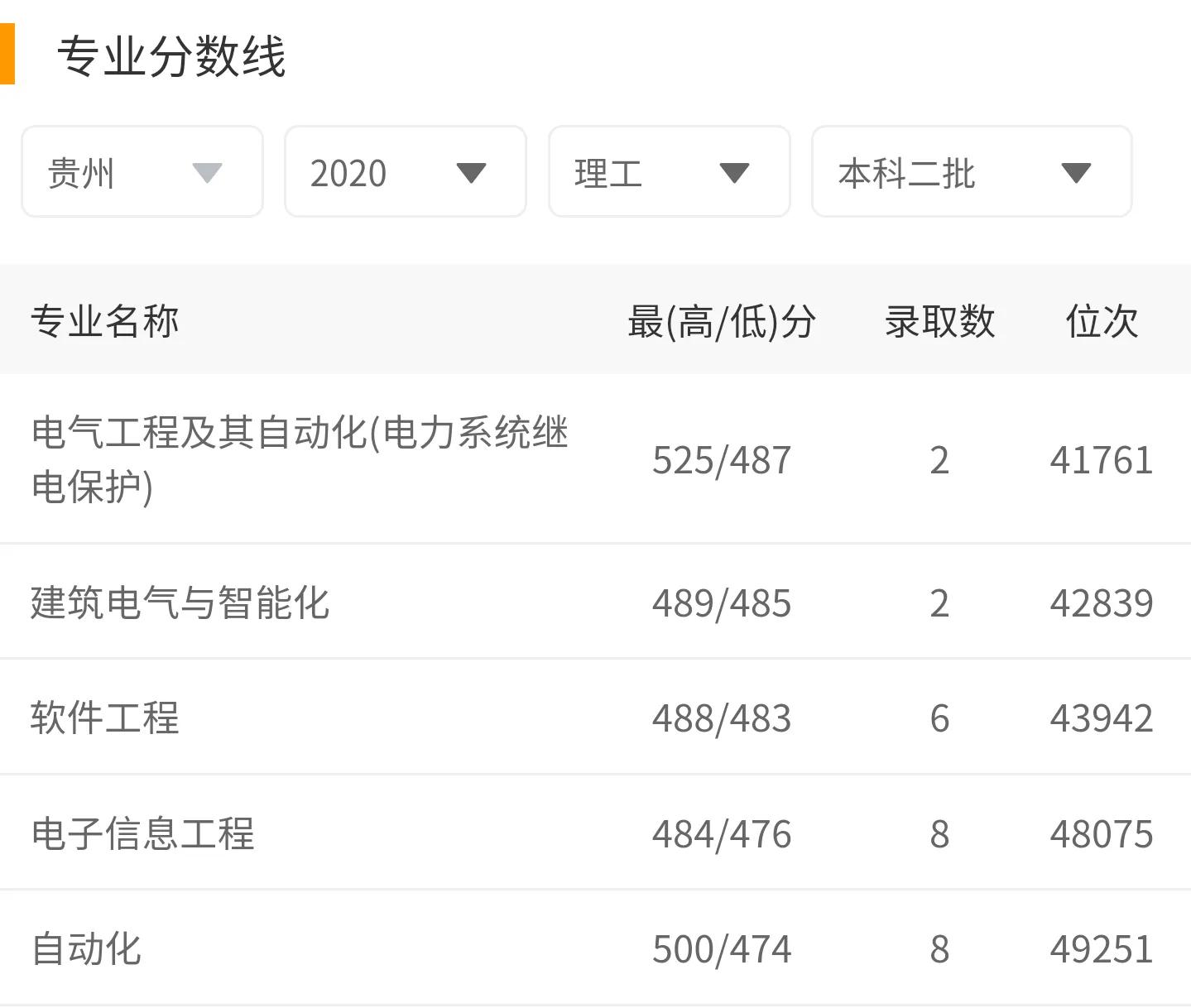Expand the 2020 year selector
Image resolution: width=1191 pixels, height=1008 pixels.
point(404,171)
